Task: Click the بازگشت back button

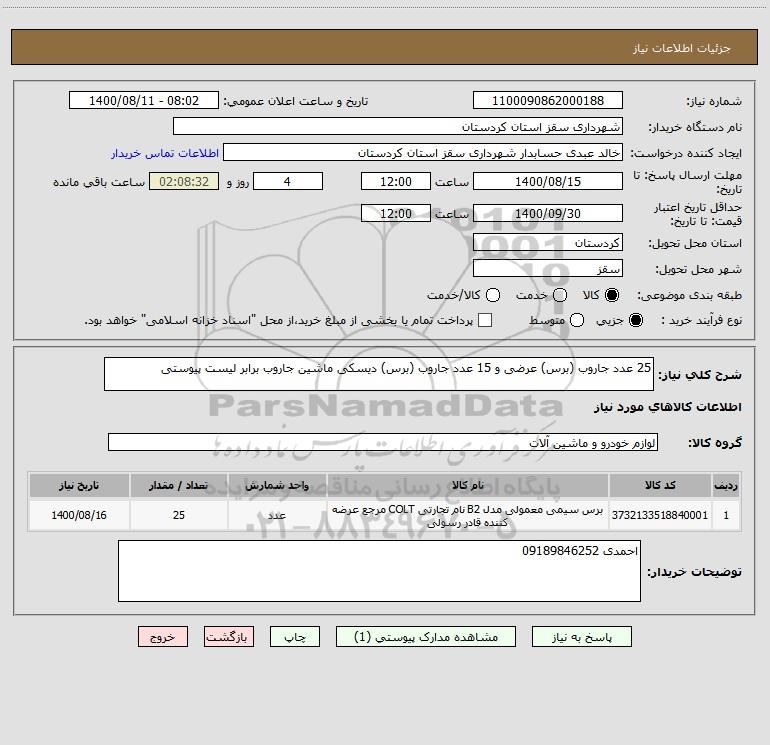Action: coord(229,637)
